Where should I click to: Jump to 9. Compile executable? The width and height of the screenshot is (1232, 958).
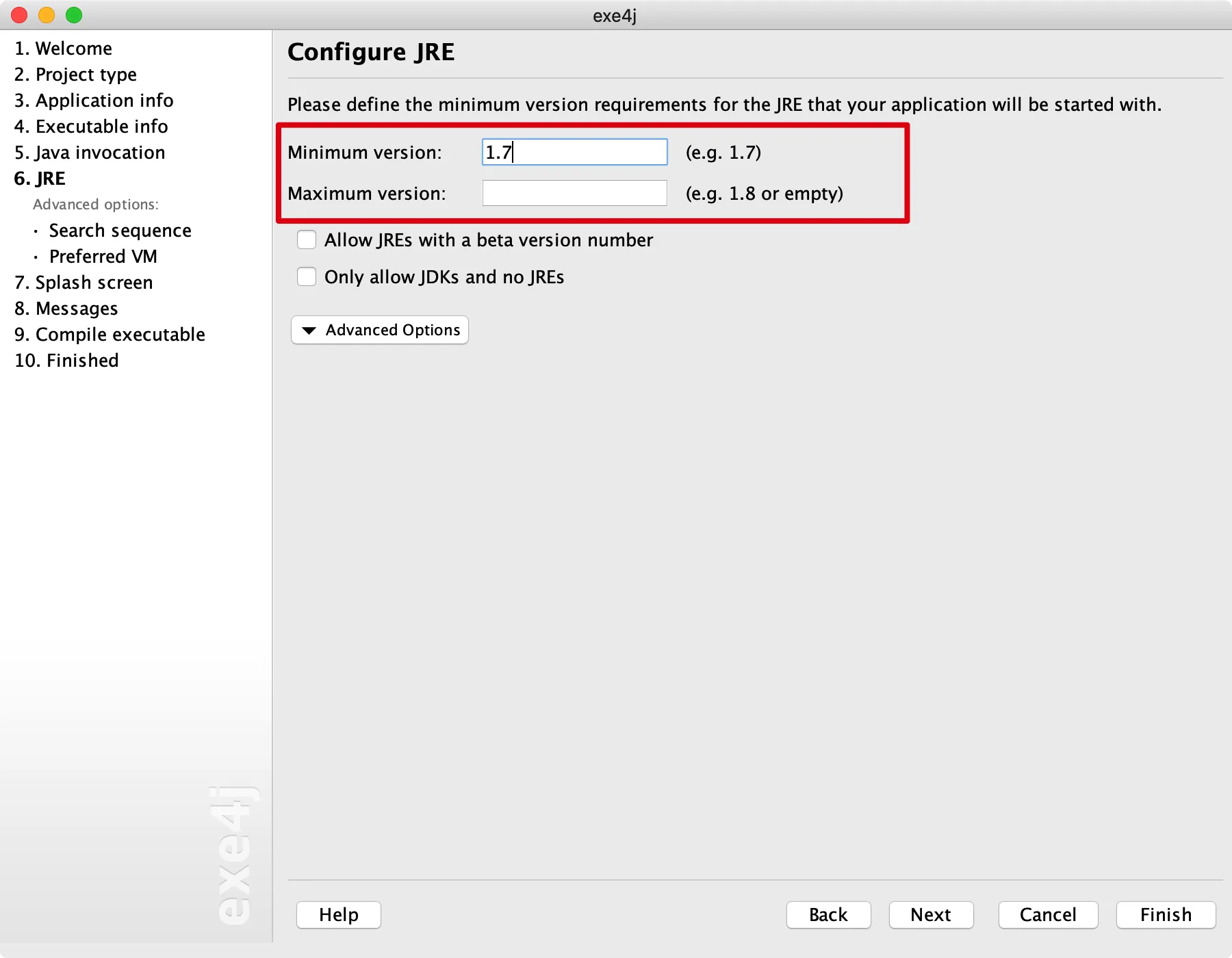[x=110, y=335]
